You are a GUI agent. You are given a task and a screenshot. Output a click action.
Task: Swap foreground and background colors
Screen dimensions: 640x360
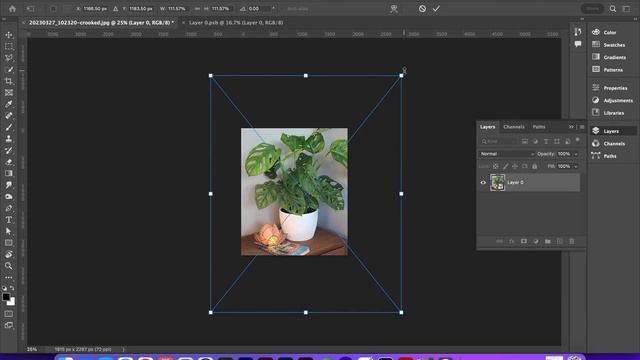(12, 288)
